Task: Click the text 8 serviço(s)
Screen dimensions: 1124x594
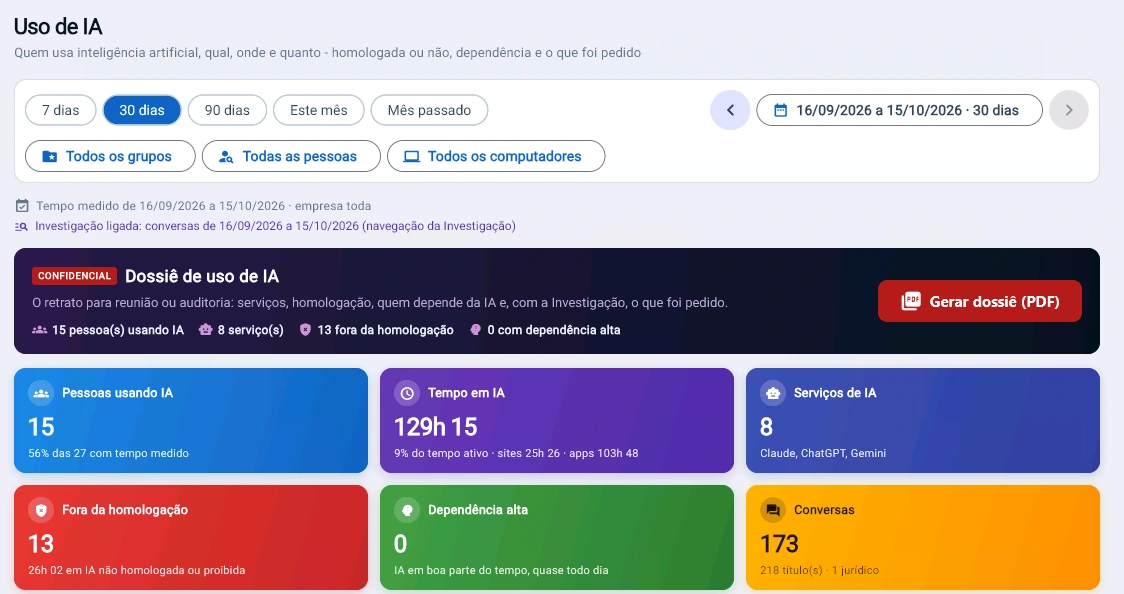Action: tap(251, 330)
